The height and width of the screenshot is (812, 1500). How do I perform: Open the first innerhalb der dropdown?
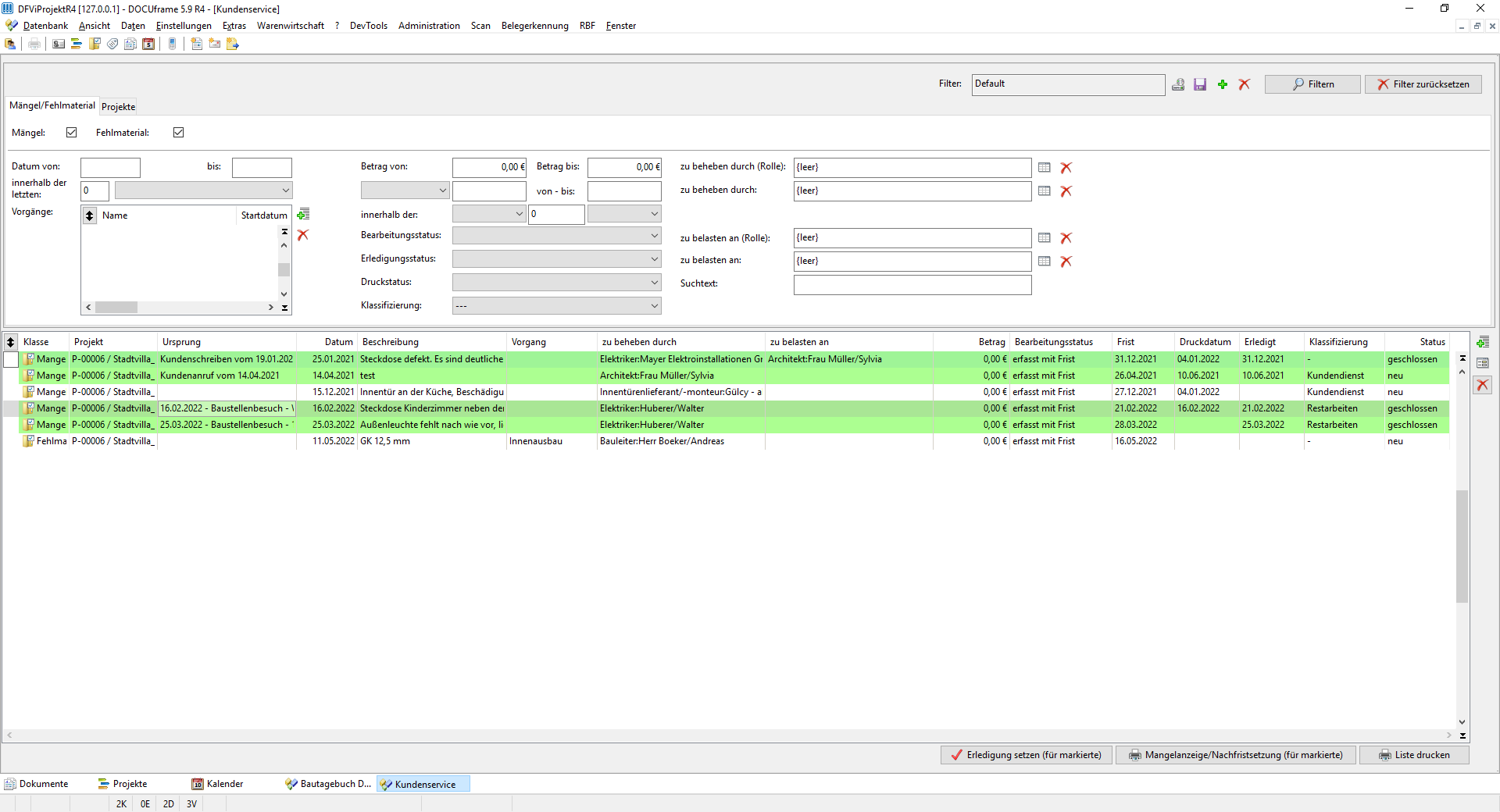pos(489,214)
